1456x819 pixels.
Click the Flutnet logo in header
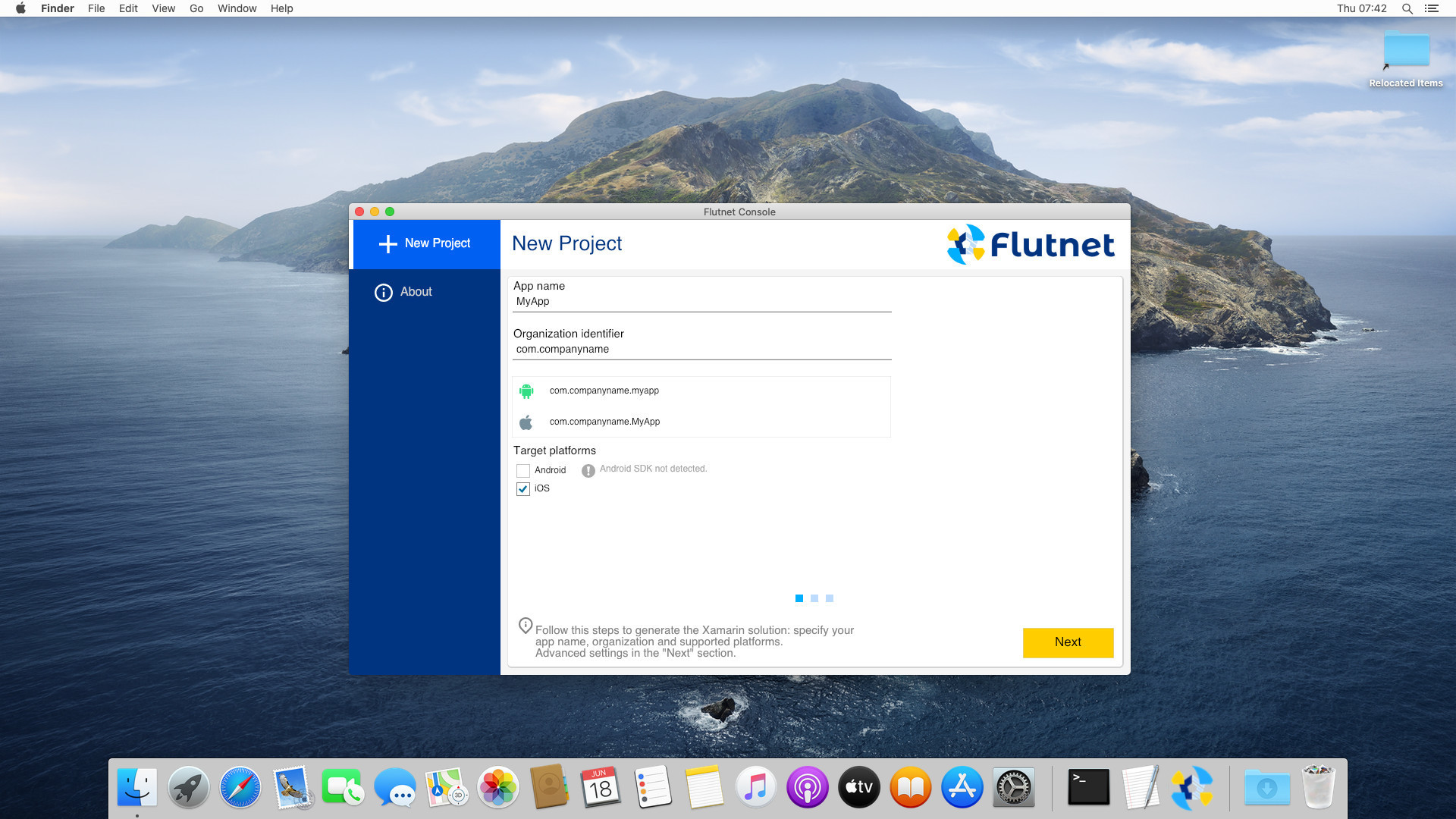[1031, 244]
